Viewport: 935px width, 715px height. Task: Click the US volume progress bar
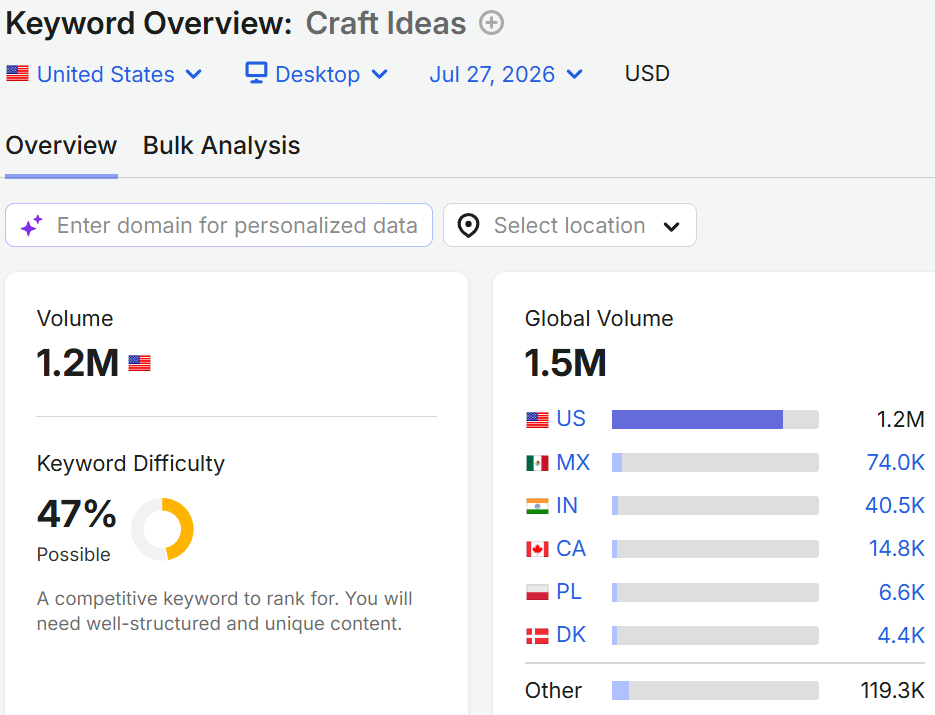click(x=715, y=419)
